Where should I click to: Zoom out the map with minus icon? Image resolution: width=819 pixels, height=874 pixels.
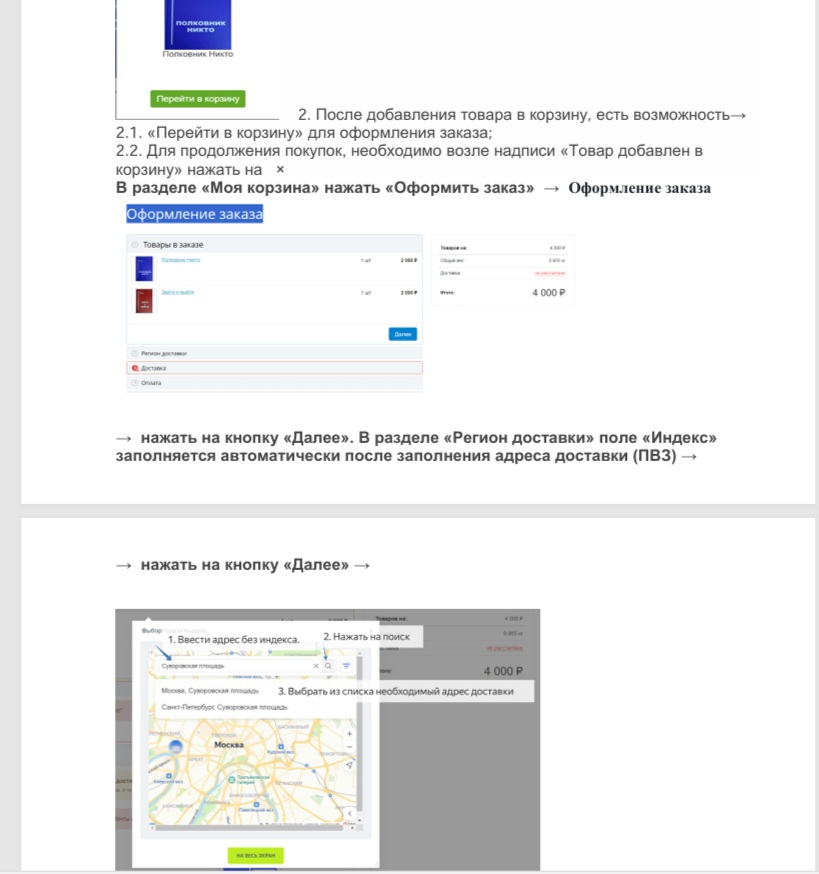coord(349,746)
